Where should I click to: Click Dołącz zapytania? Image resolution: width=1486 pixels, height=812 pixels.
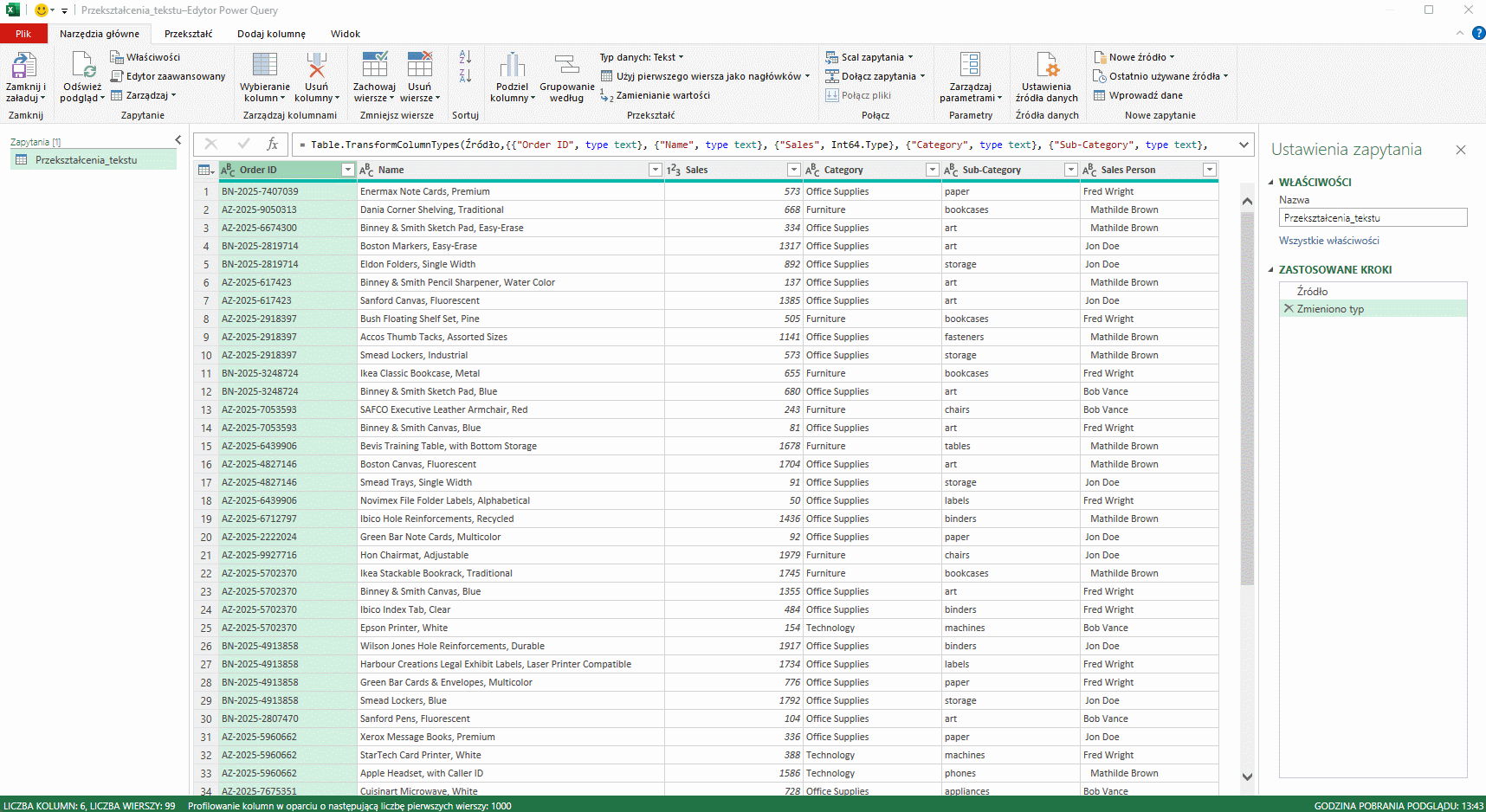[x=875, y=76]
